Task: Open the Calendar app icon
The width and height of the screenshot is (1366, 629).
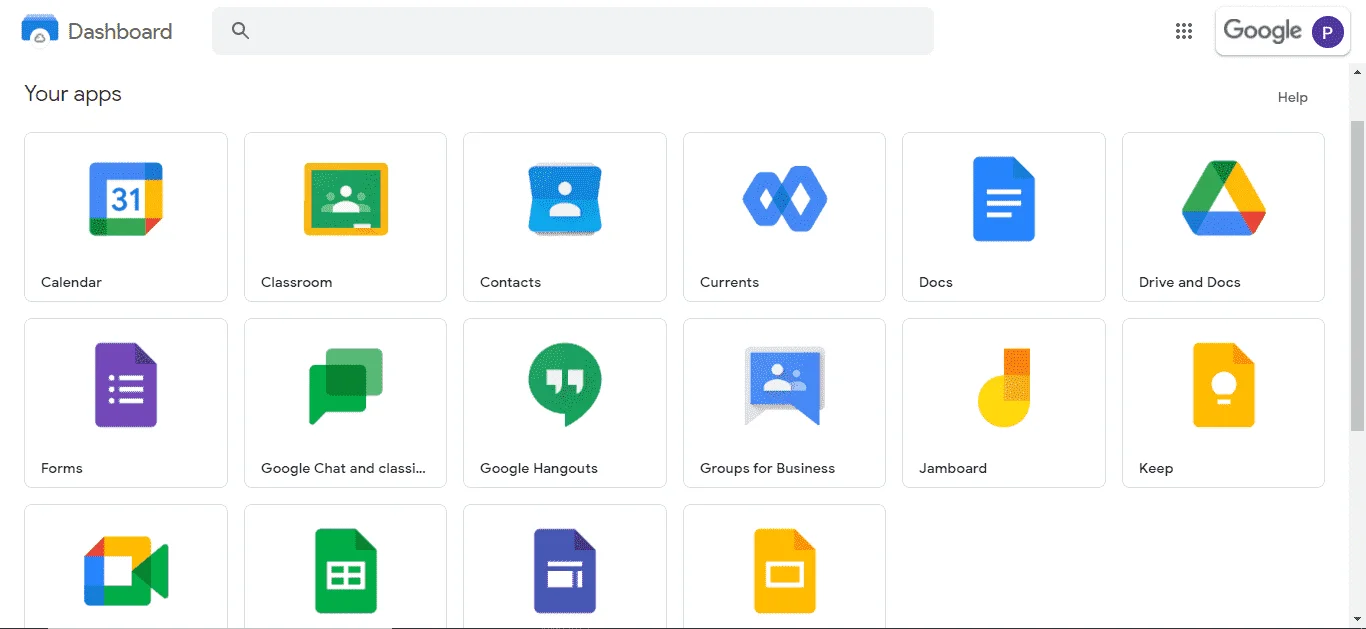Action: pyautogui.click(x=126, y=199)
